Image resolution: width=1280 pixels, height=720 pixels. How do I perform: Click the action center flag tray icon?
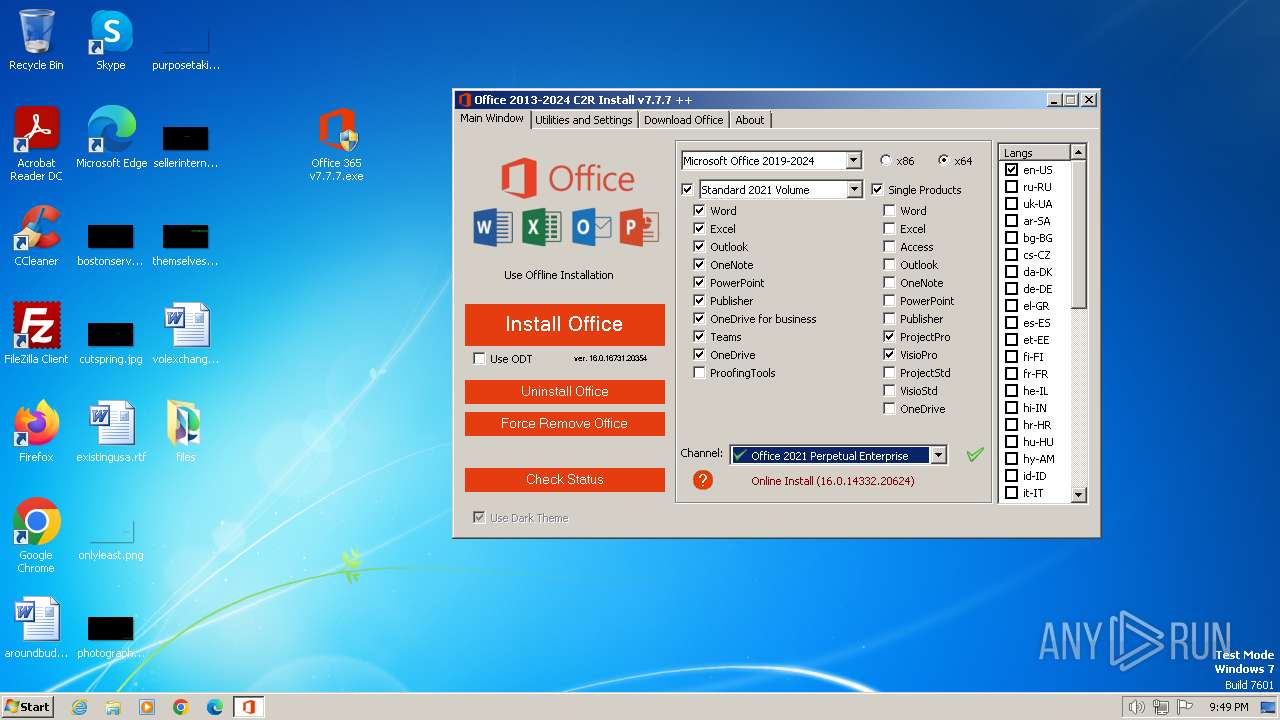click(1186, 707)
